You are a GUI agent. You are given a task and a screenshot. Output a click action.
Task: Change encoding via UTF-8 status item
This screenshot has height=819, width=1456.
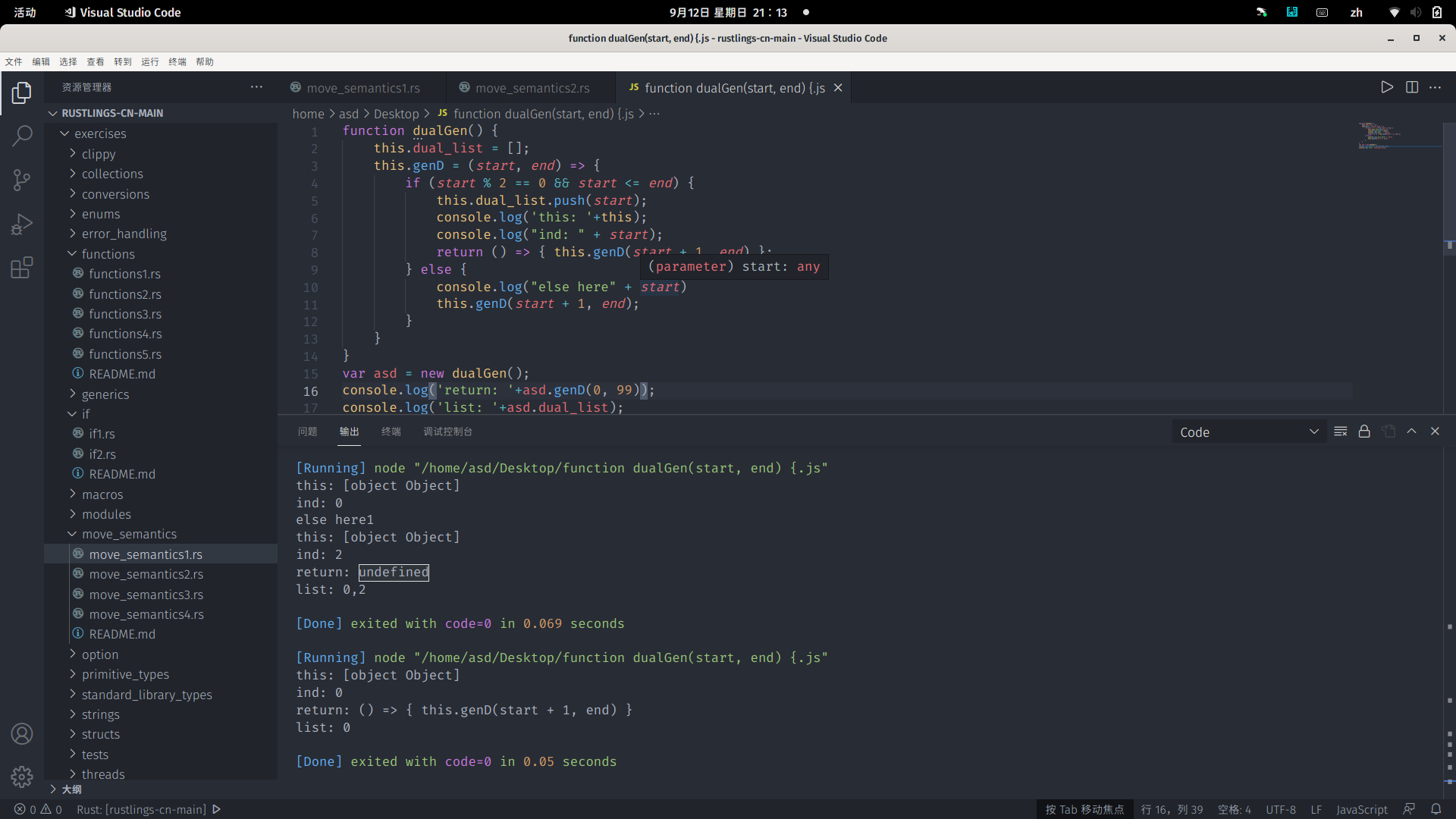tap(1281, 809)
